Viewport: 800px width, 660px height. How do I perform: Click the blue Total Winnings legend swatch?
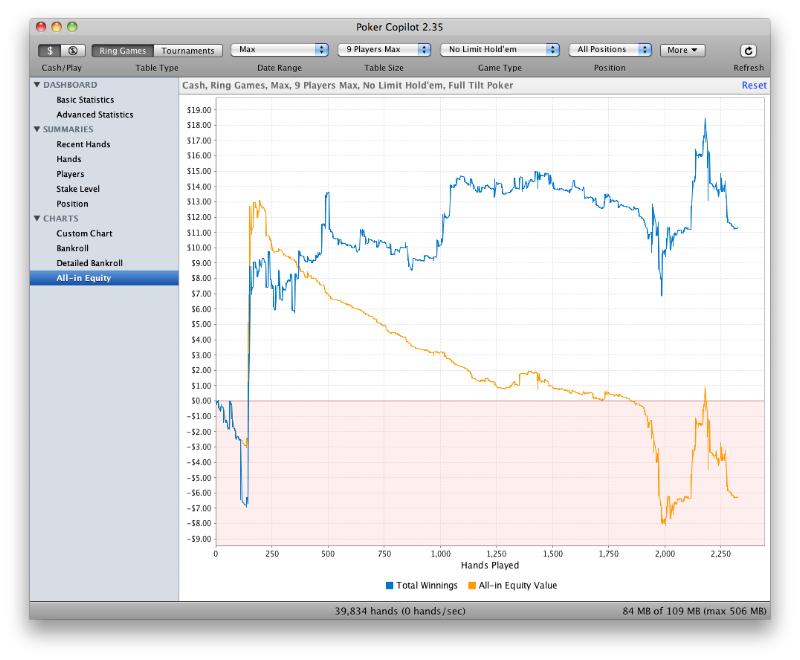coord(390,586)
